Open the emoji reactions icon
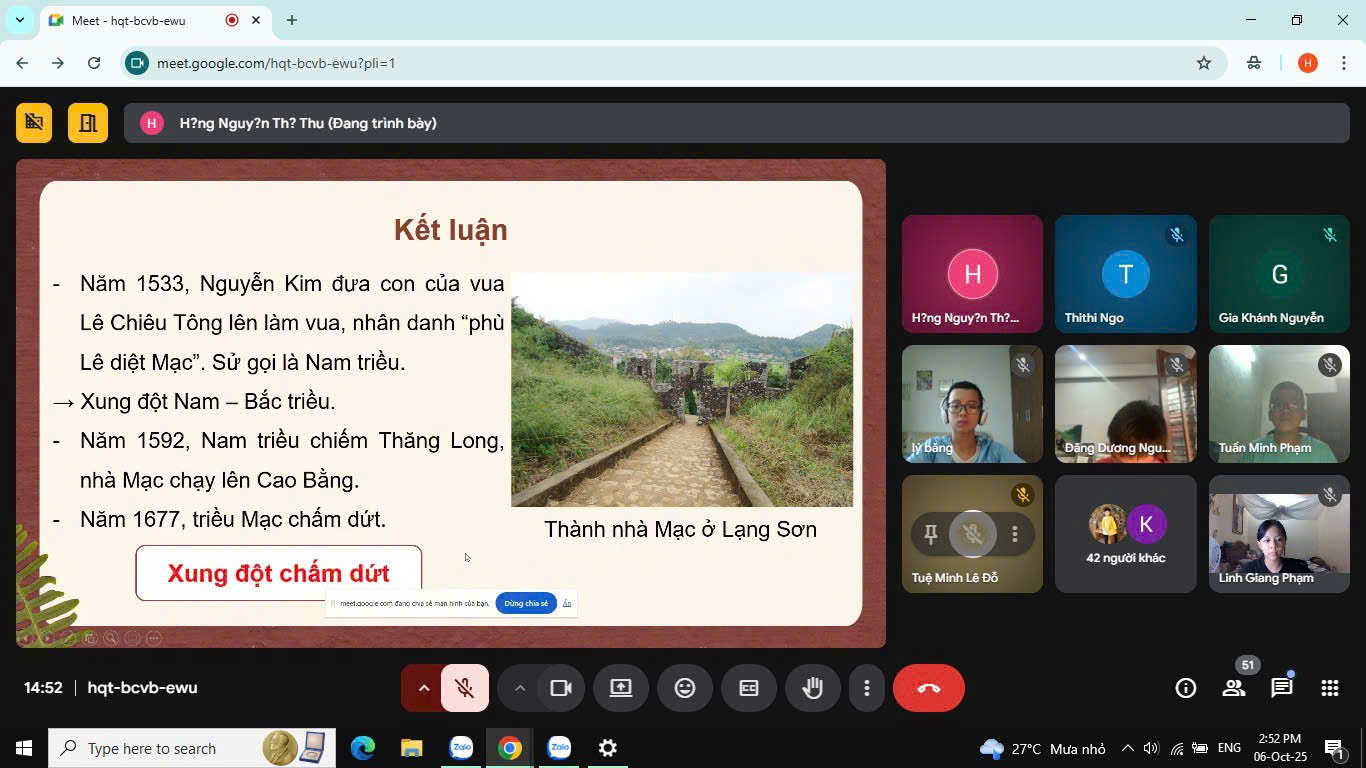 tap(685, 688)
